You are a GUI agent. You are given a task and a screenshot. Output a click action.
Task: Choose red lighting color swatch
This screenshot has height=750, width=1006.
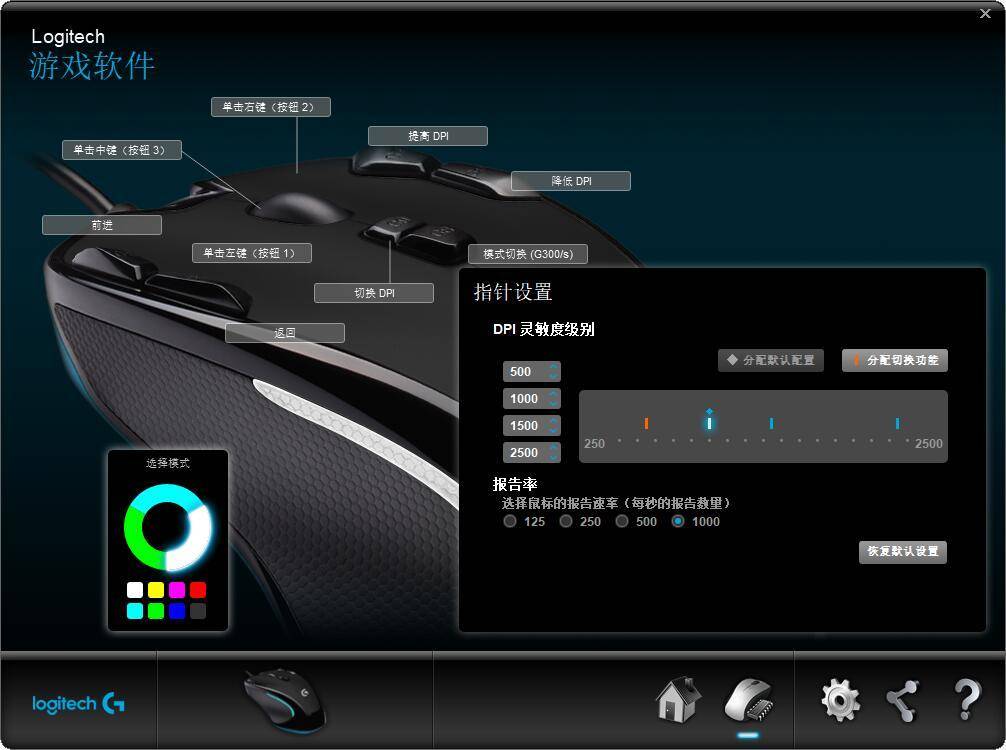click(198, 590)
